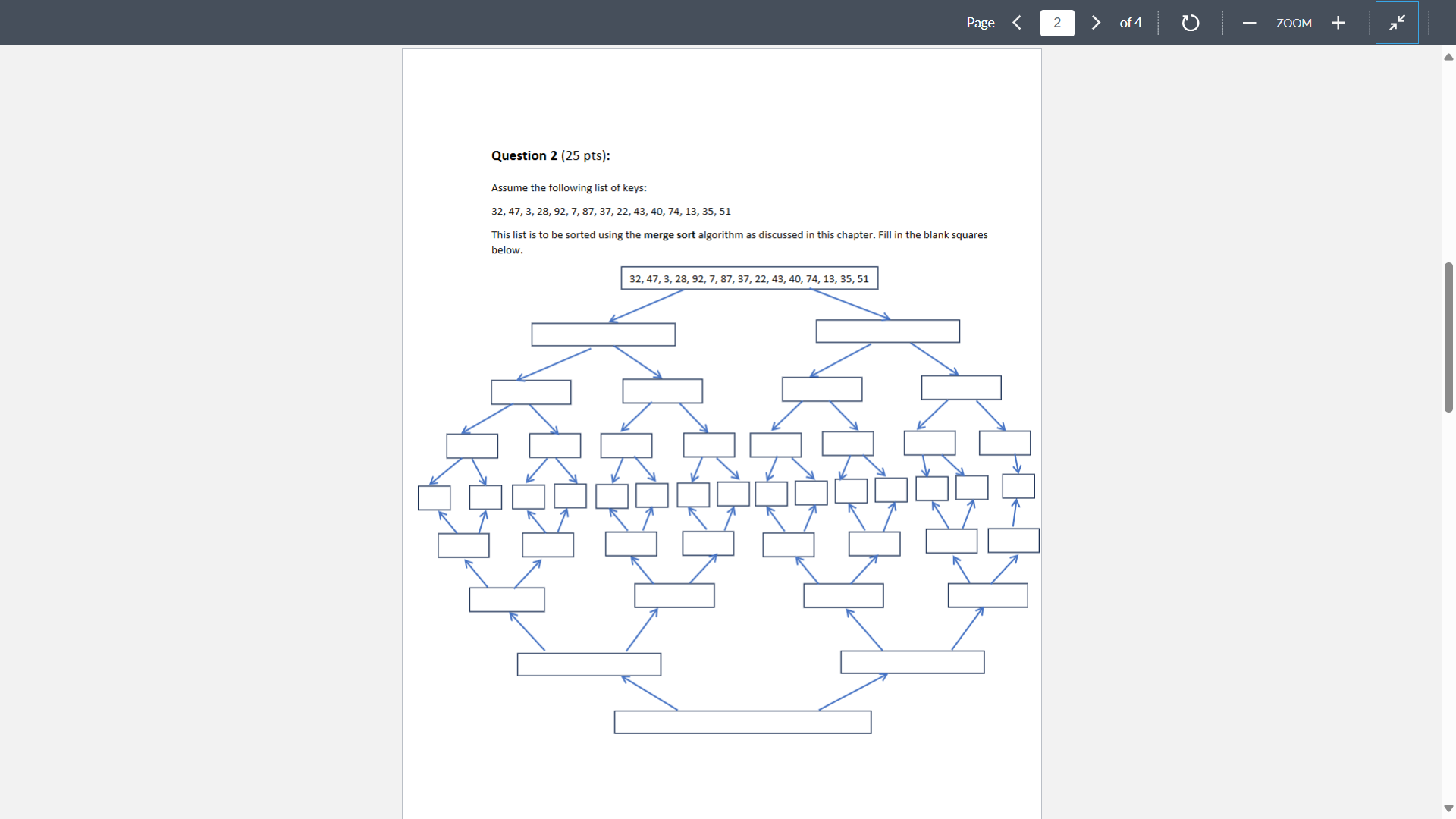Click the Page label in toolbar
This screenshot has width=1456, height=819.
pos(980,23)
